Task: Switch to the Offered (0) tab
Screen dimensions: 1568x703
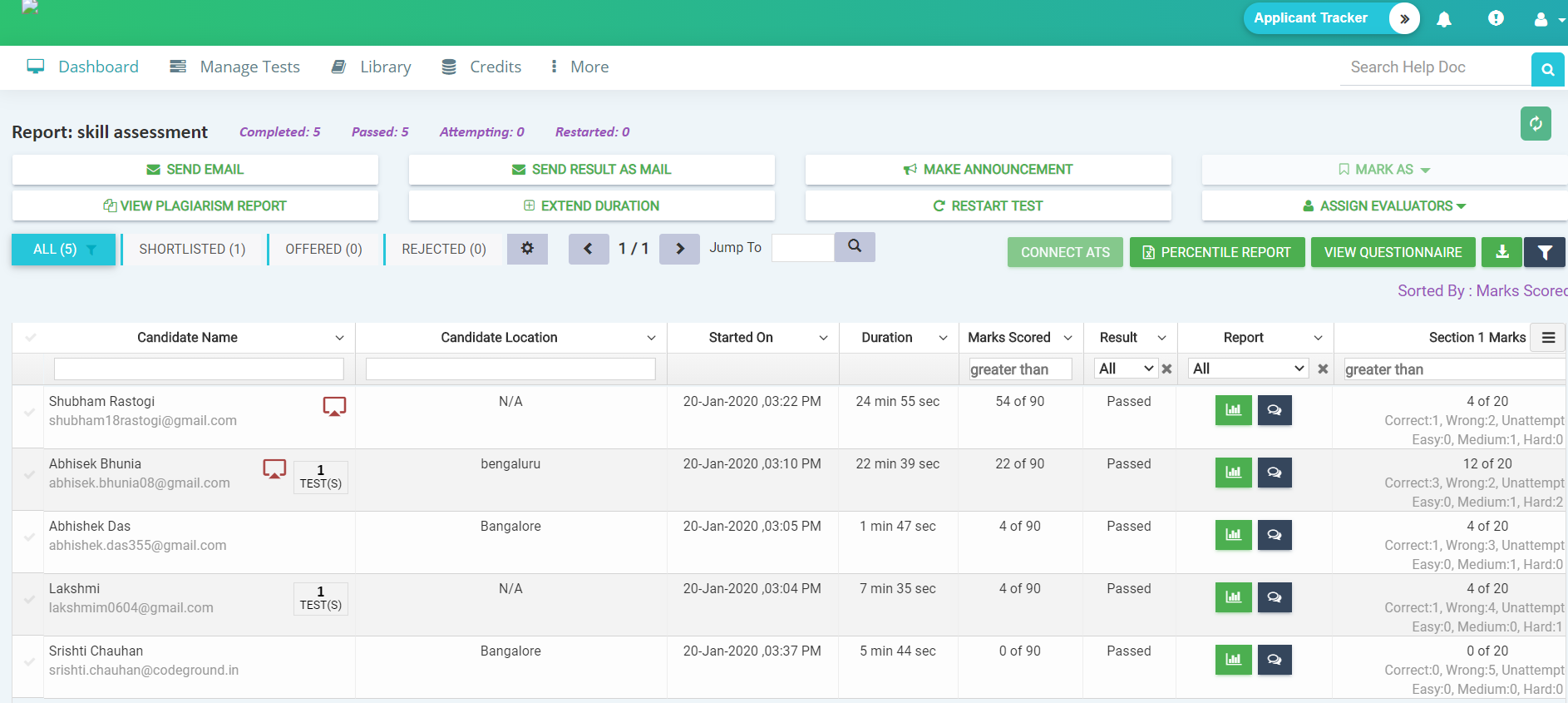Action: (x=324, y=250)
